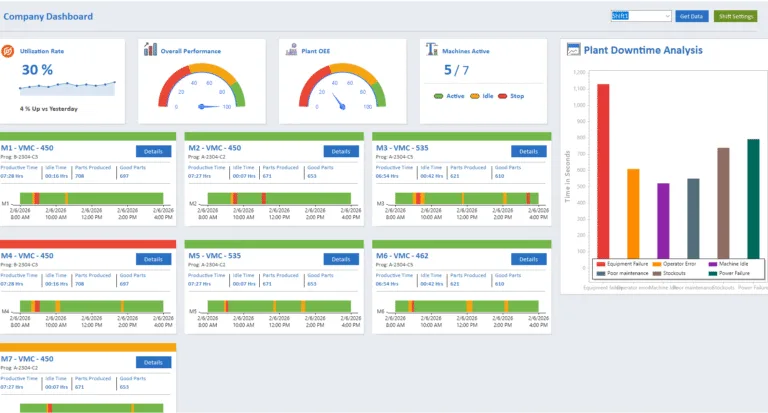
Task: Click the M1 - VMC - 450 title
Action: pyautogui.click(x=27, y=148)
